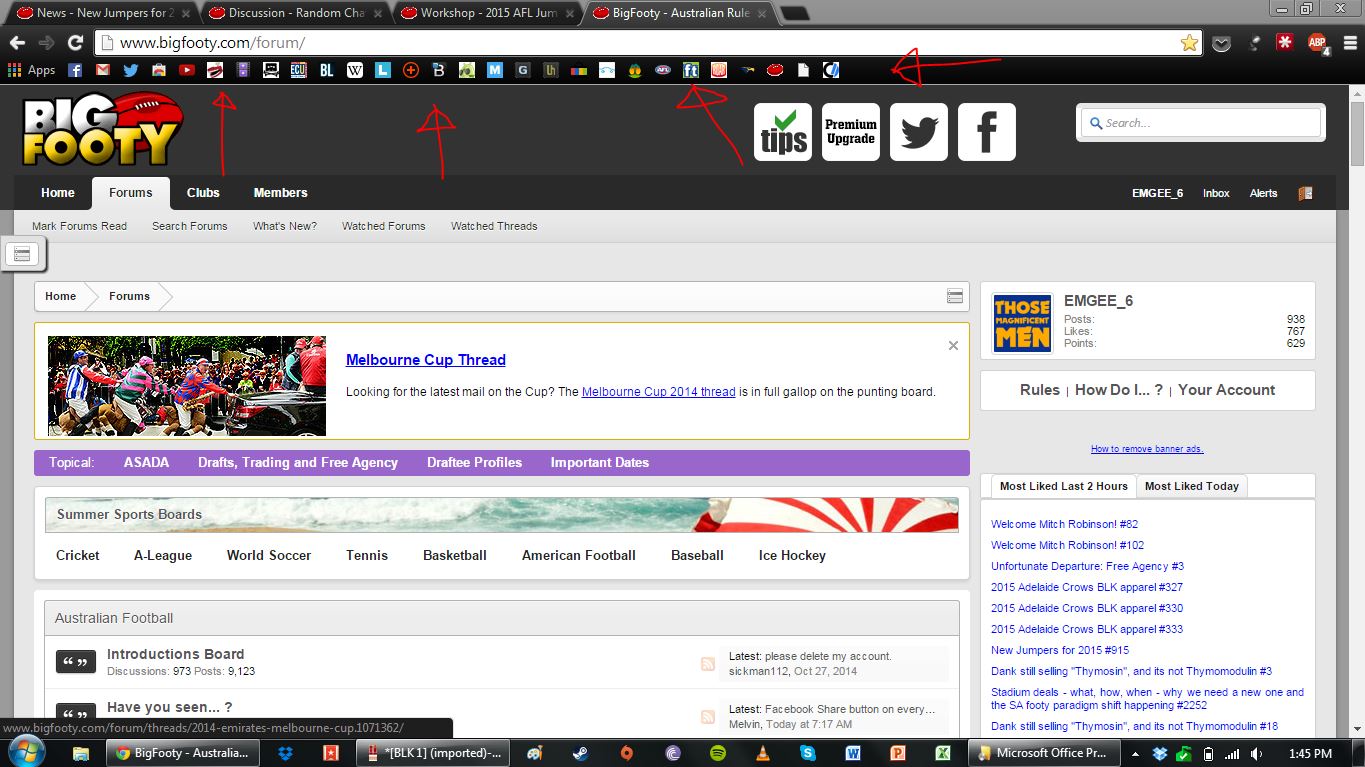Click the Adblock Plus extension icon
This screenshot has height=767, width=1365.
pos(1318,43)
